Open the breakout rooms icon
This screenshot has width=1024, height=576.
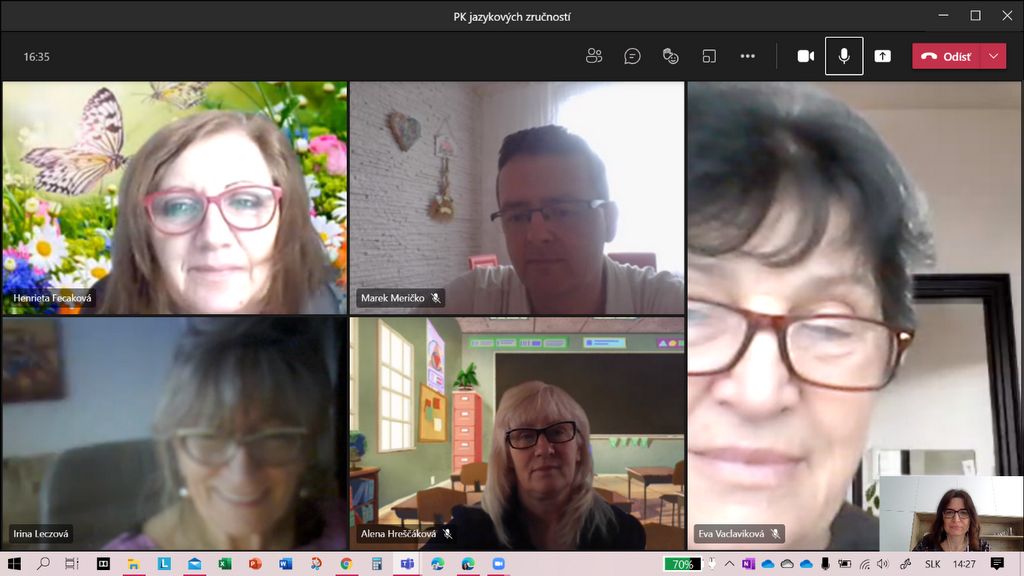pos(709,56)
